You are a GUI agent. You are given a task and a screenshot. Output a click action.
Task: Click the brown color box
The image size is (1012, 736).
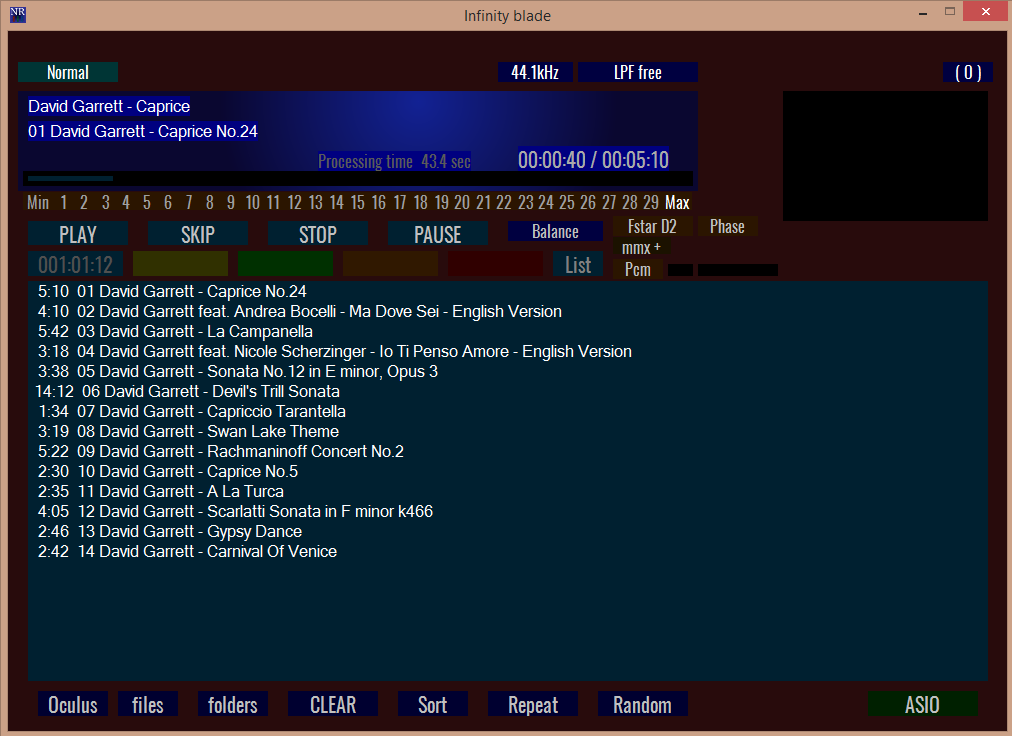pos(390,264)
